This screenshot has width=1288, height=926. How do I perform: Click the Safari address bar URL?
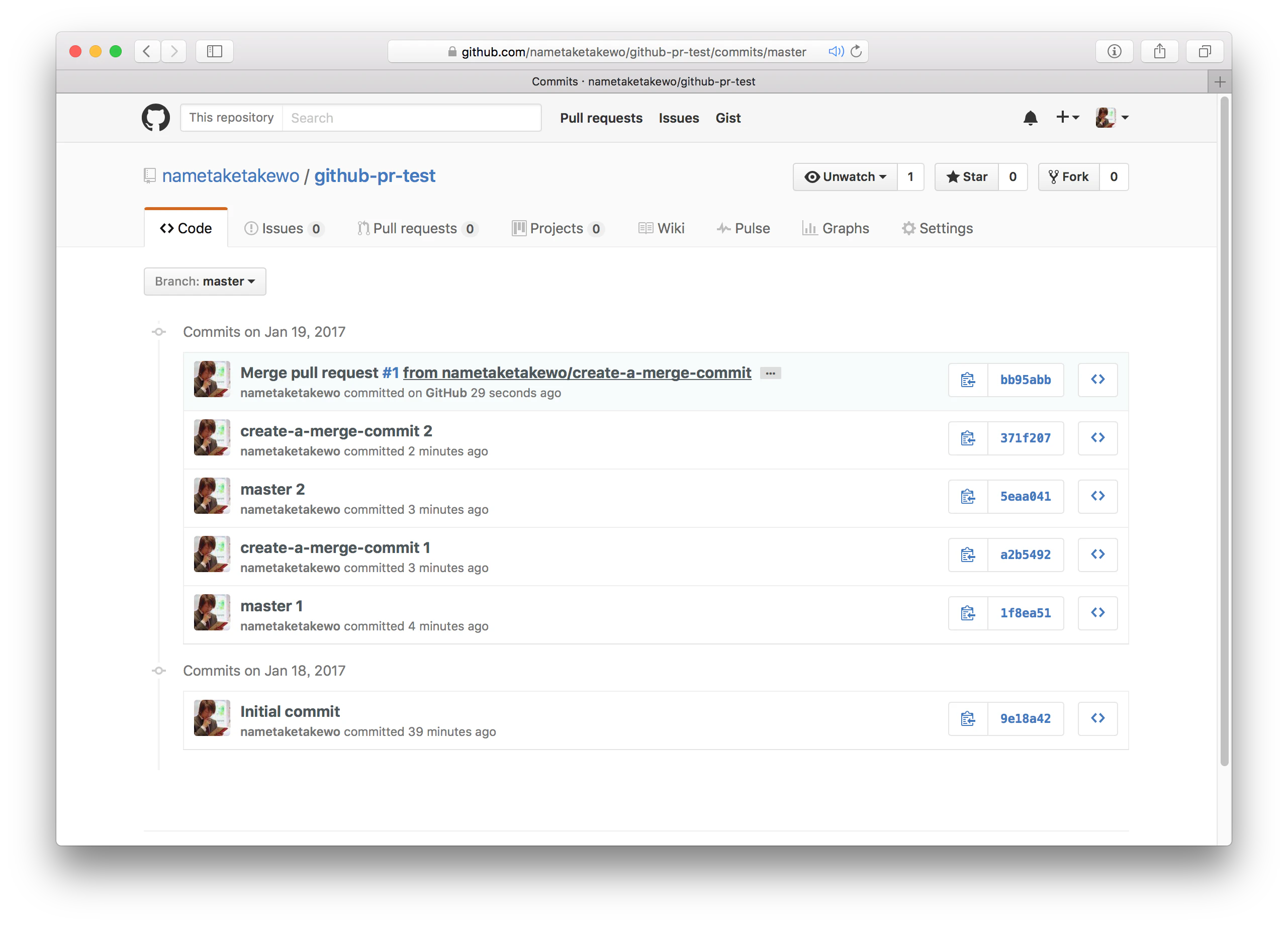click(x=634, y=52)
